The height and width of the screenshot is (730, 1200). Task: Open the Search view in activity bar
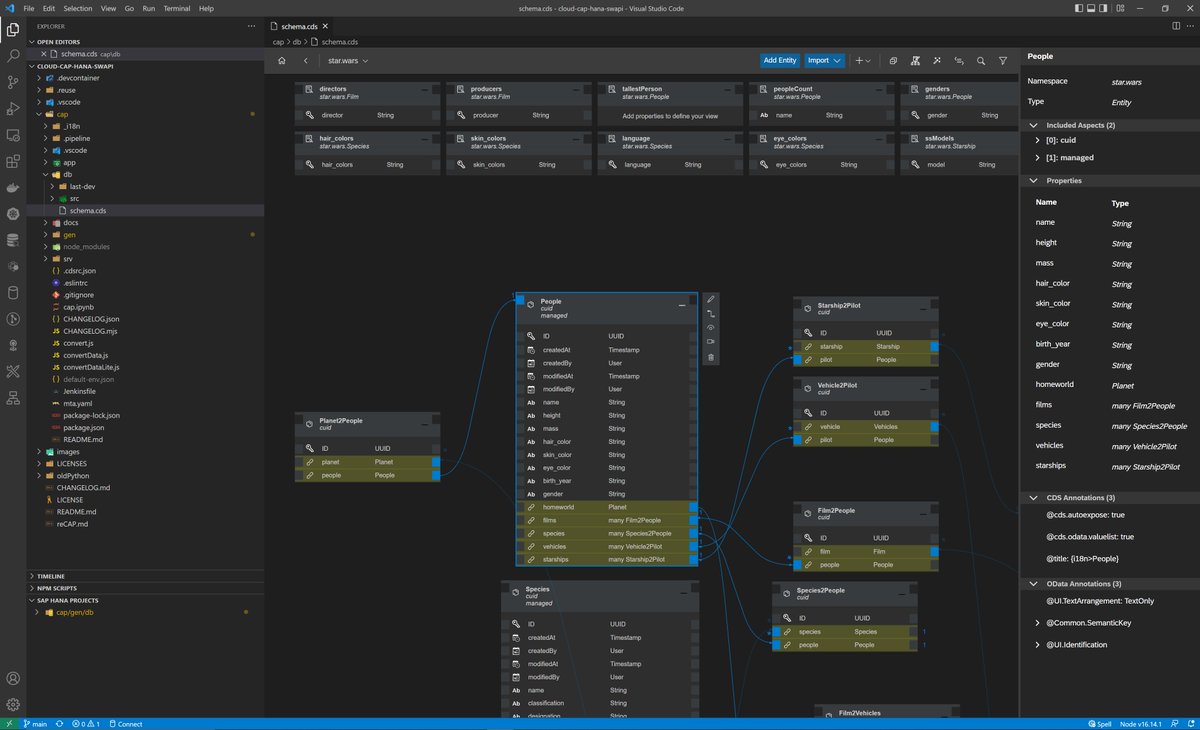pos(13,56)
